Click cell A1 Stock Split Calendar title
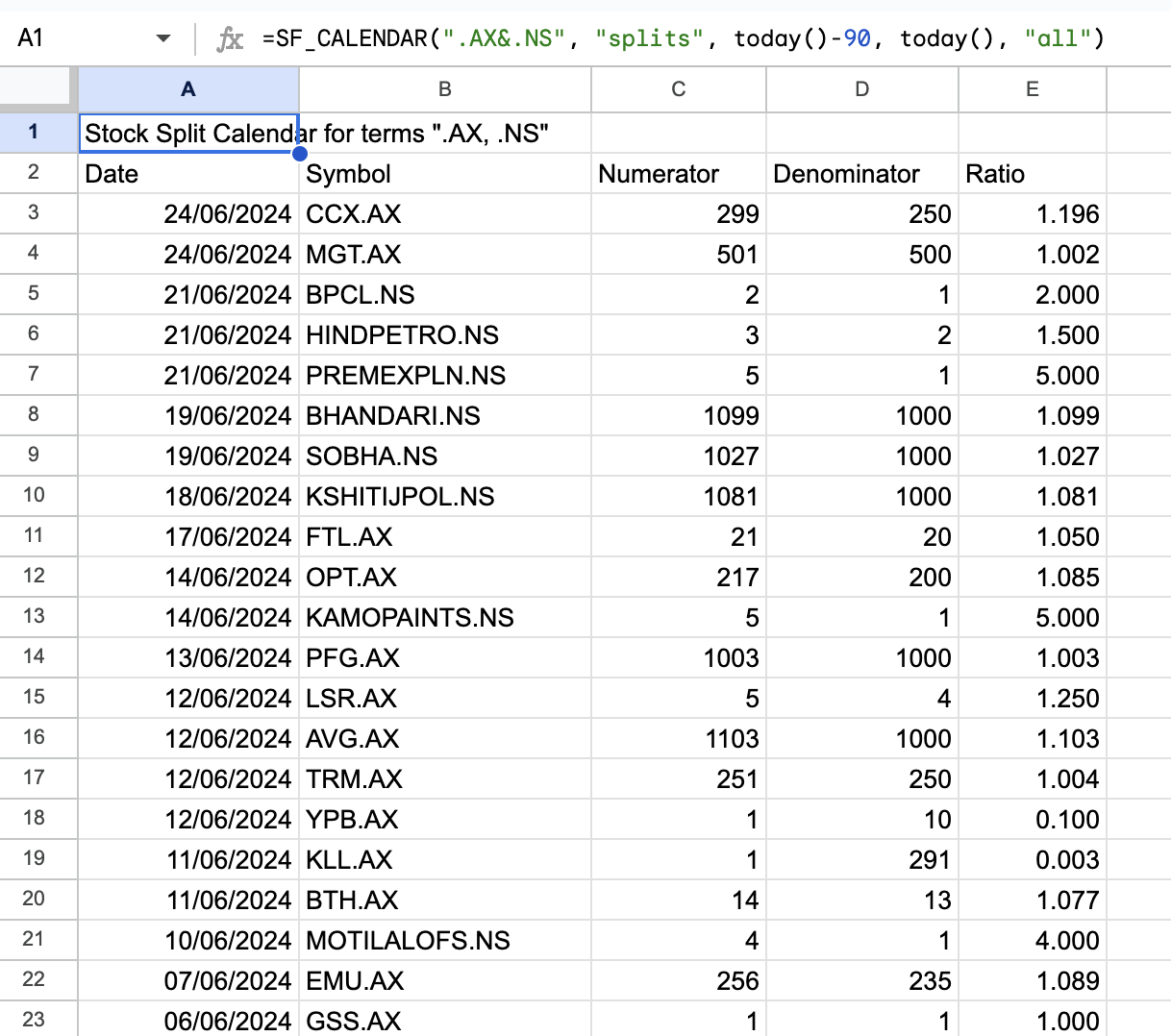The height and width of the screenshot is (1036, 1171). (188, 133)
